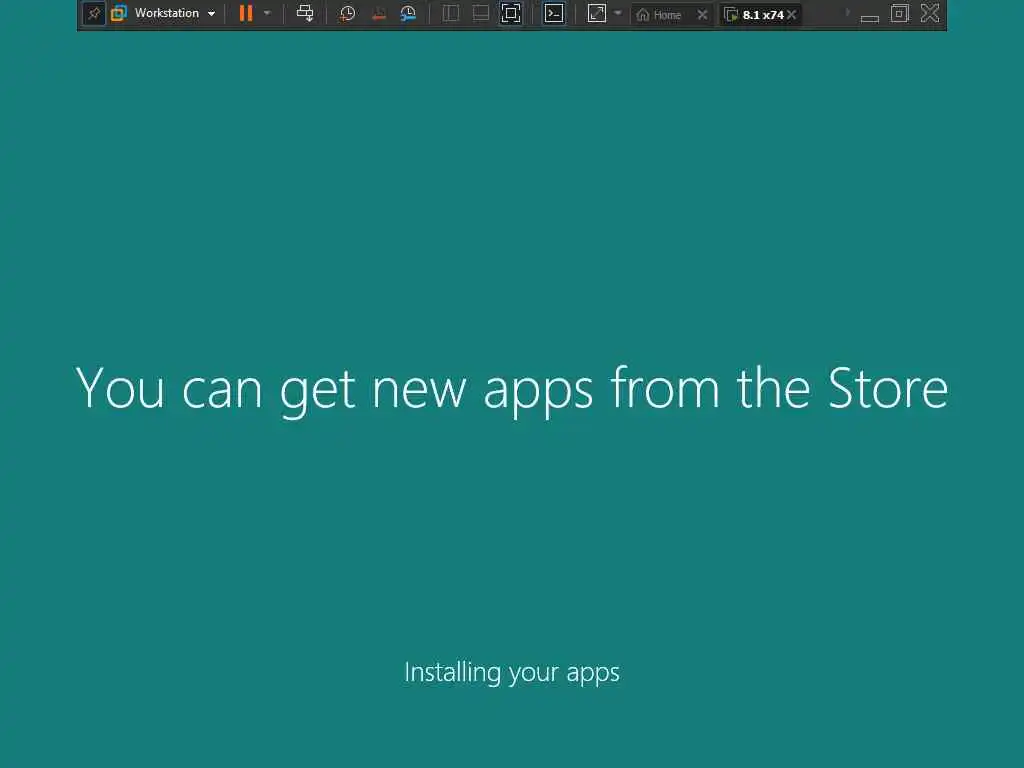Unpin the VMware fullscreen toolbar
This screenshot has height=768, width=1024.
coord(94,14)
